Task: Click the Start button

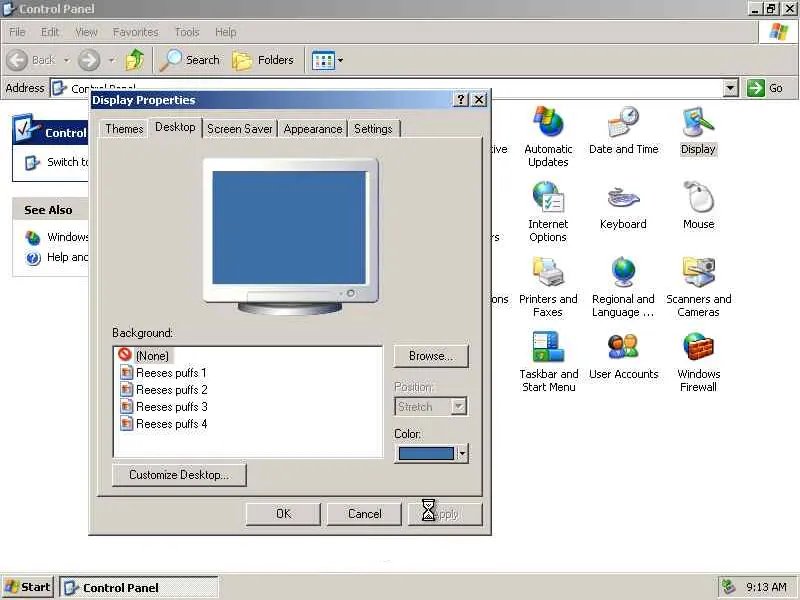Action: click(x=28, y=587)
